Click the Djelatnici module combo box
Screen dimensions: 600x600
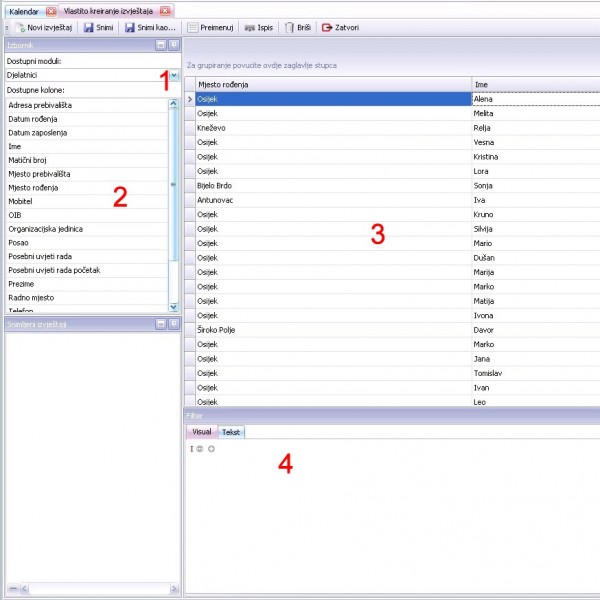pyautogui.click(x=92, y=75)
